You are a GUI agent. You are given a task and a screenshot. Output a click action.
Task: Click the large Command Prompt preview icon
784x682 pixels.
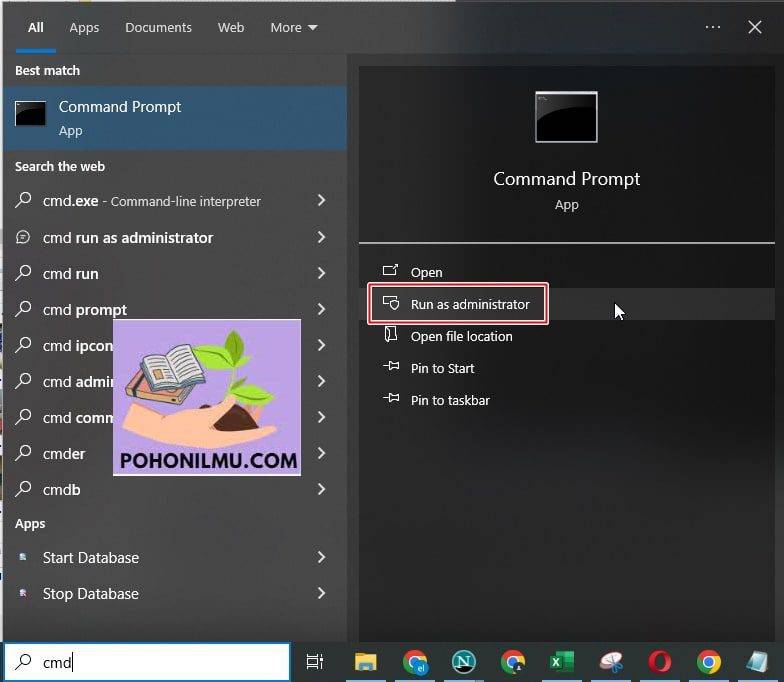pyautogui.click(x=566, y=116)
